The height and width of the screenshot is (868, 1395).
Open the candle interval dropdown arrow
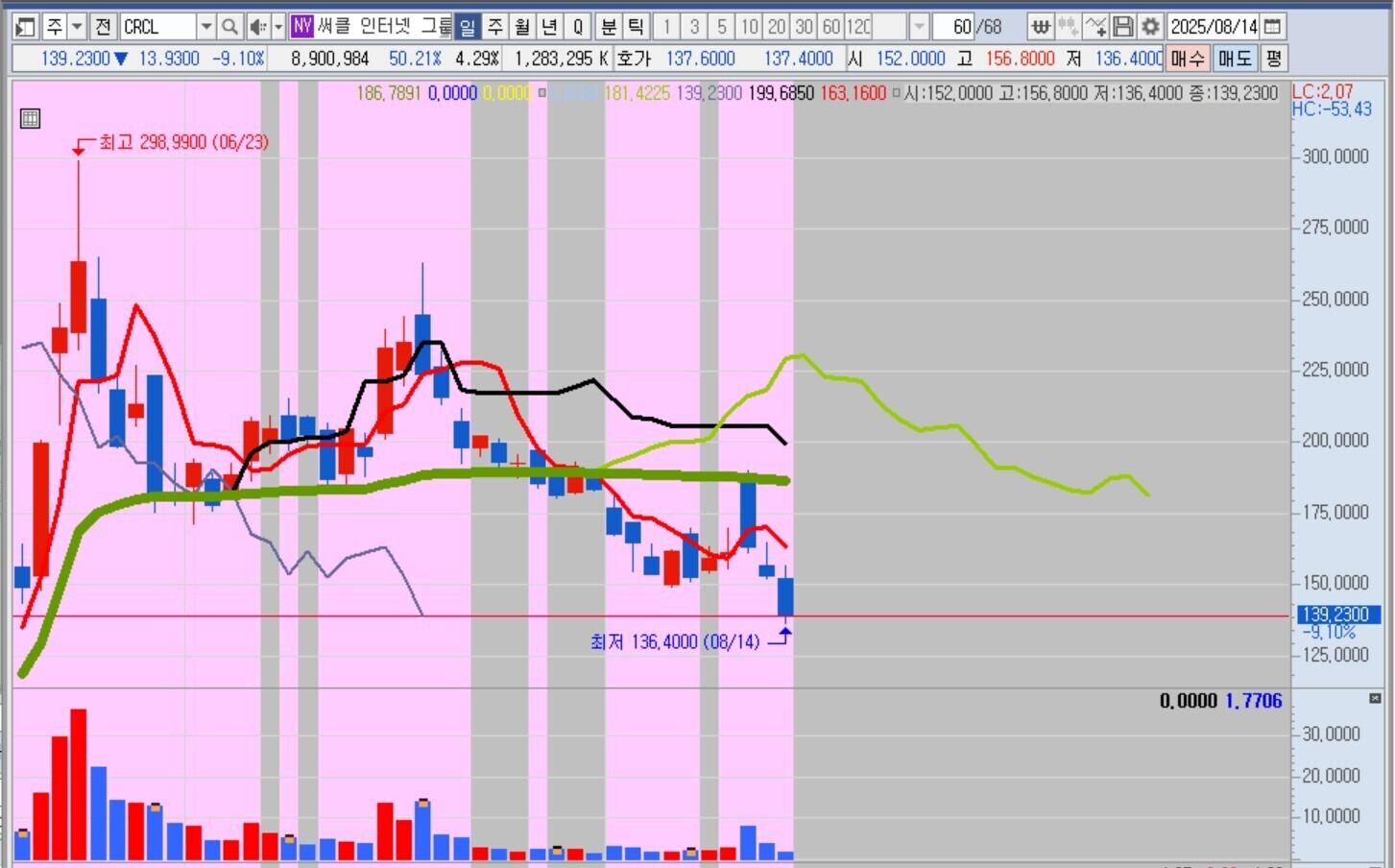pyautogui.click(x=919, y=27)
